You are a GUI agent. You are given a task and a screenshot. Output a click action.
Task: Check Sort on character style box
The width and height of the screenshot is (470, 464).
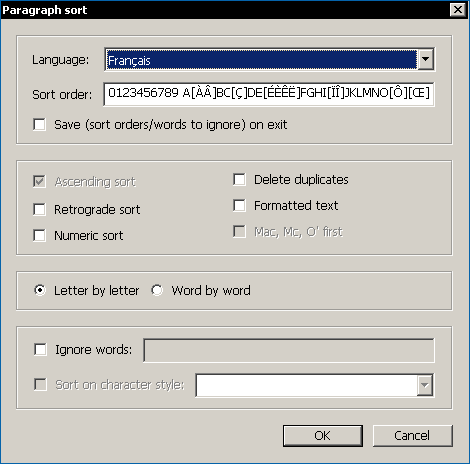[x=40, y=384]
